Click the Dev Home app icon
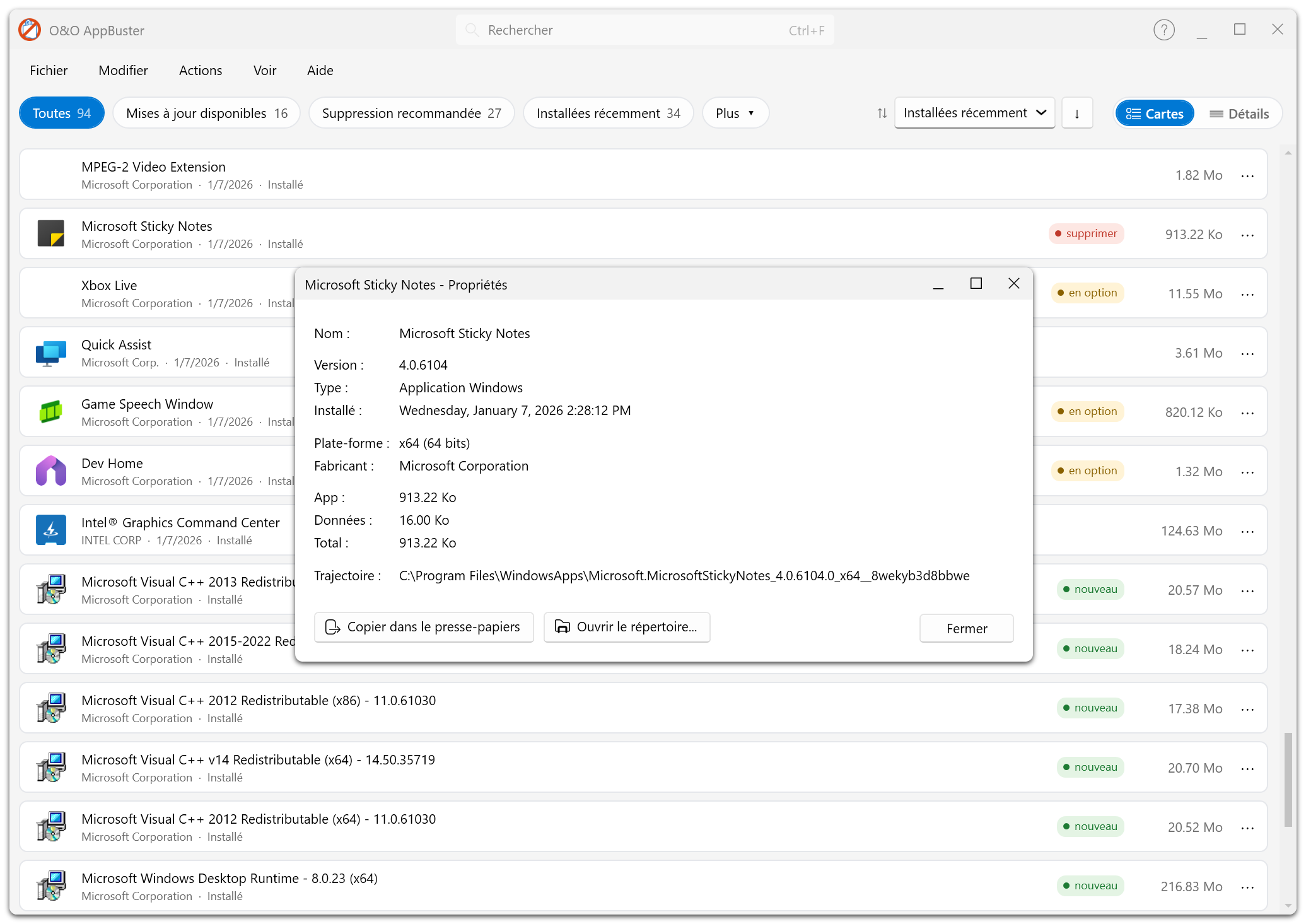 tap(51, 471)
